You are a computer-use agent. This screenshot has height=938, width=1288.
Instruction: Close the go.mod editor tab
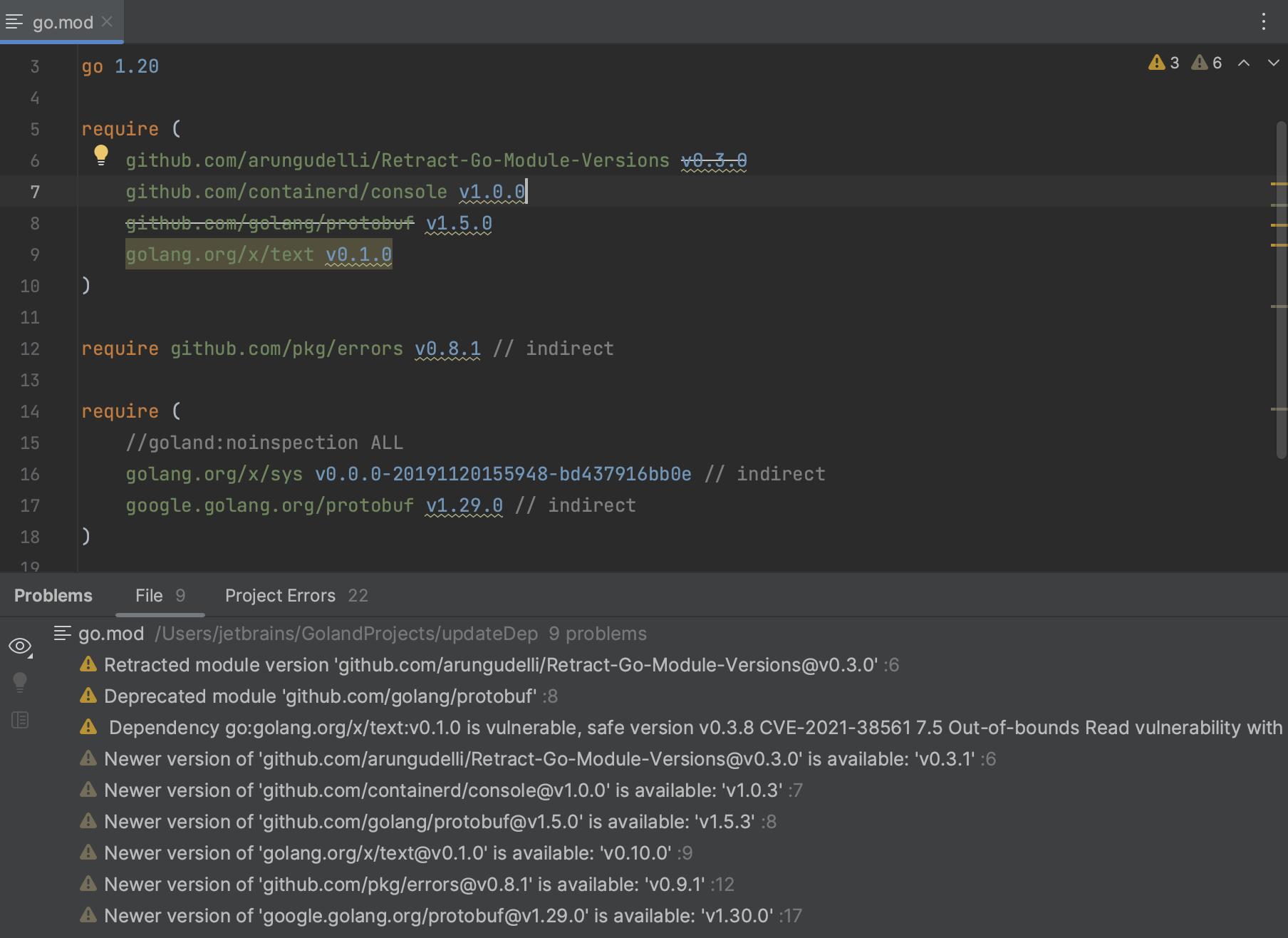(x=107, y=22)
